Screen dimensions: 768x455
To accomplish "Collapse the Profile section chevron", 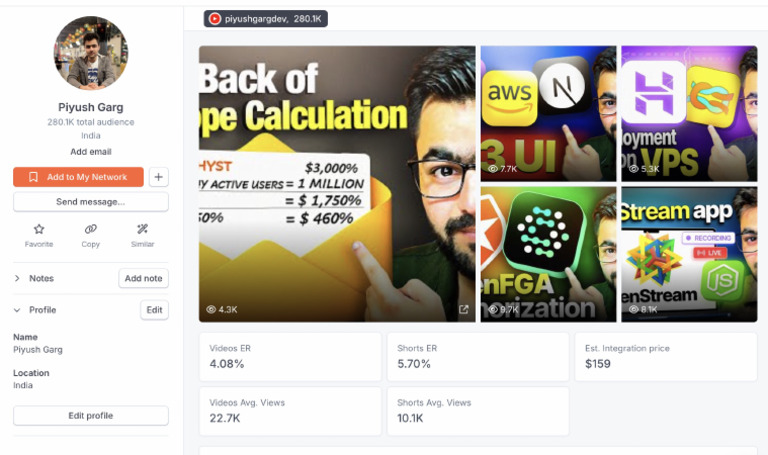I will [x=17, y=310].
